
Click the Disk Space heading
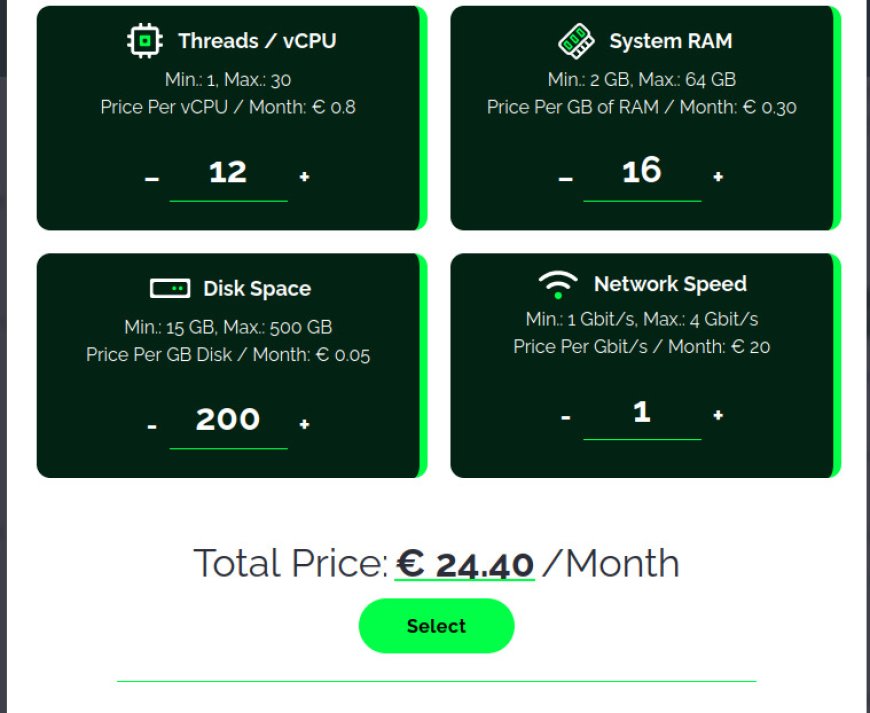tap(257, 289)
